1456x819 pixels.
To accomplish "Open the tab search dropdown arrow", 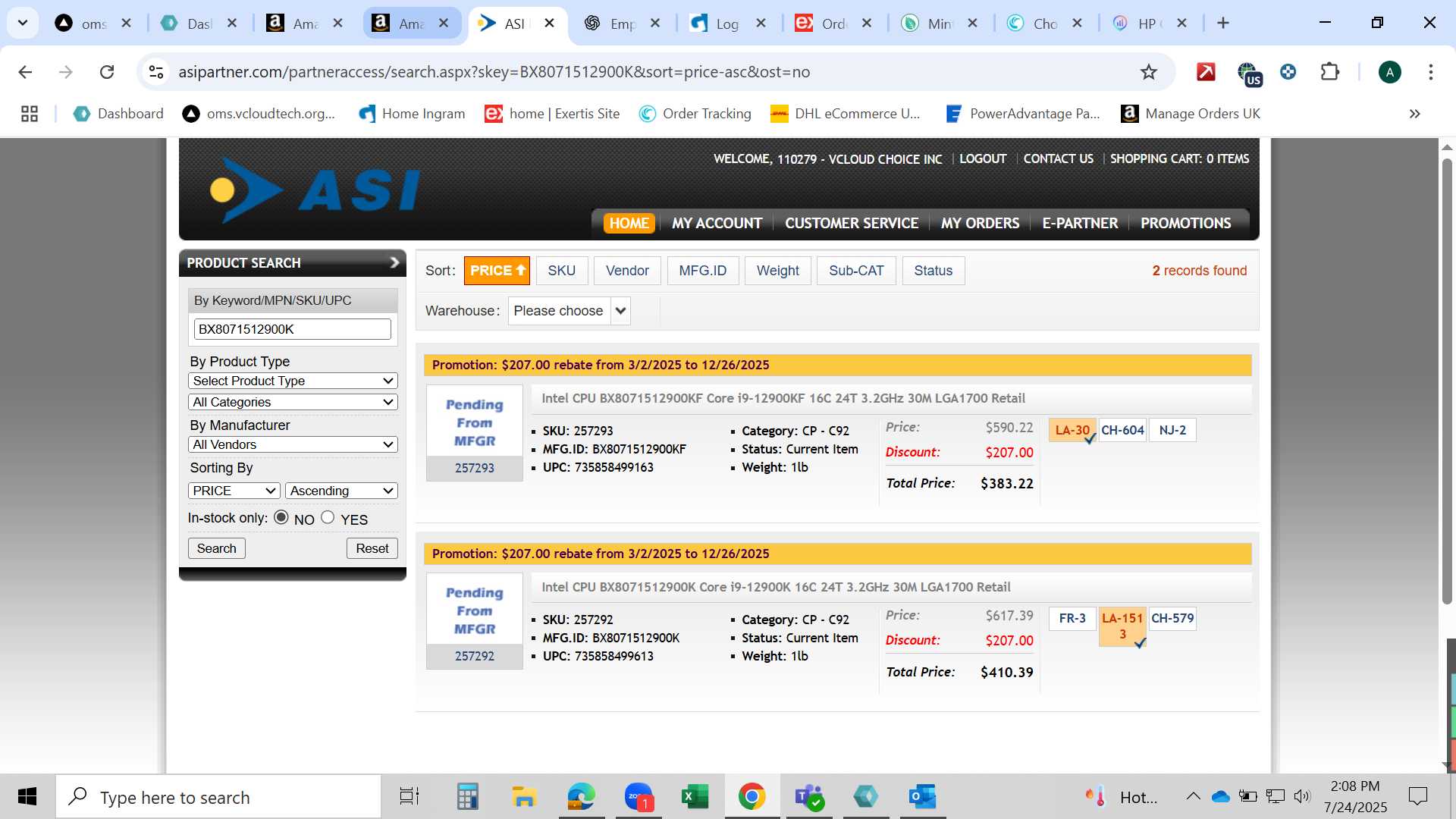I will click(23, 24).
